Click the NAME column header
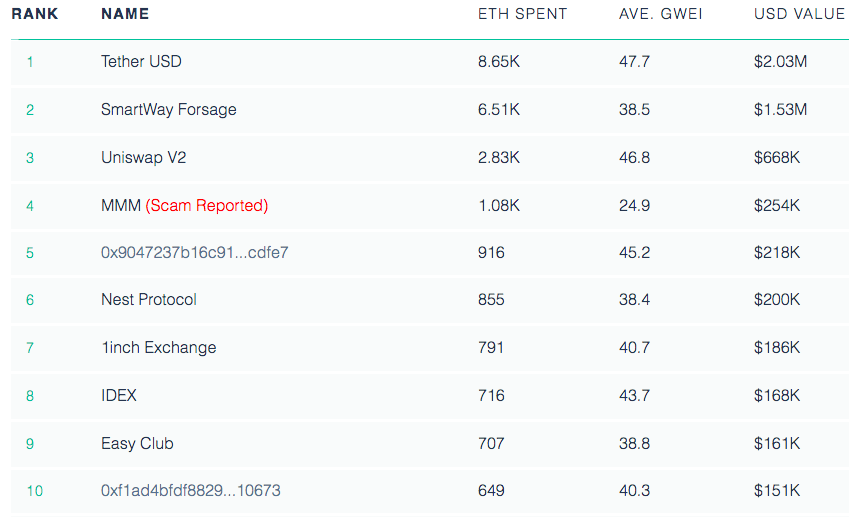 coord(125,14)
